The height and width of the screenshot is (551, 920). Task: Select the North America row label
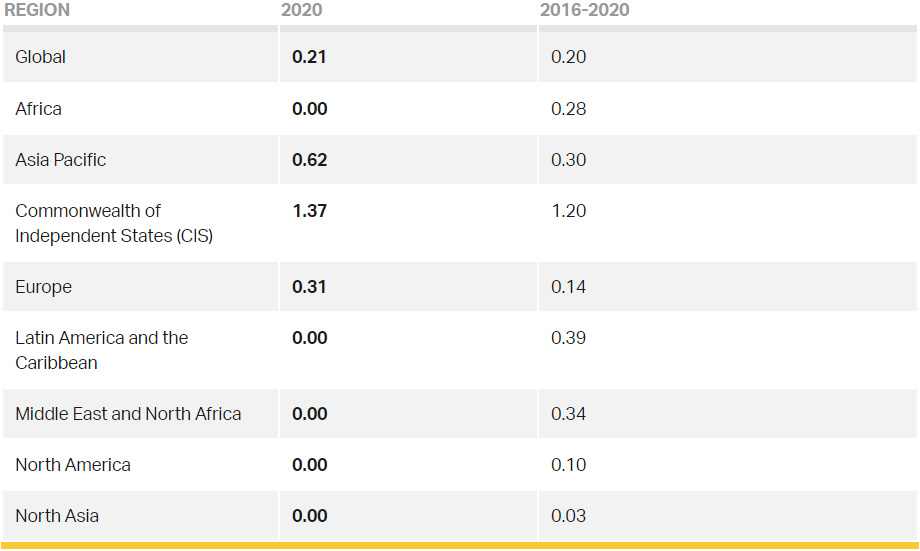[x=73, y=465]
